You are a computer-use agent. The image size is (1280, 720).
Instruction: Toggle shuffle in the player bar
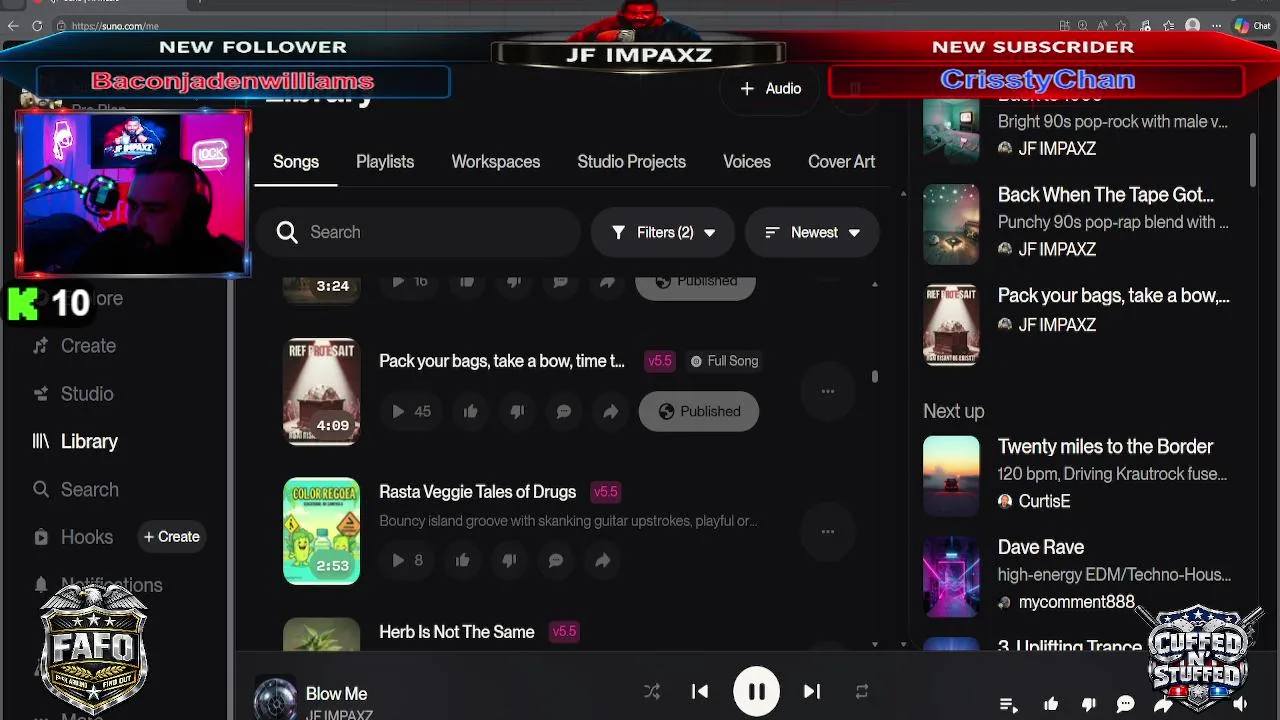652,691
